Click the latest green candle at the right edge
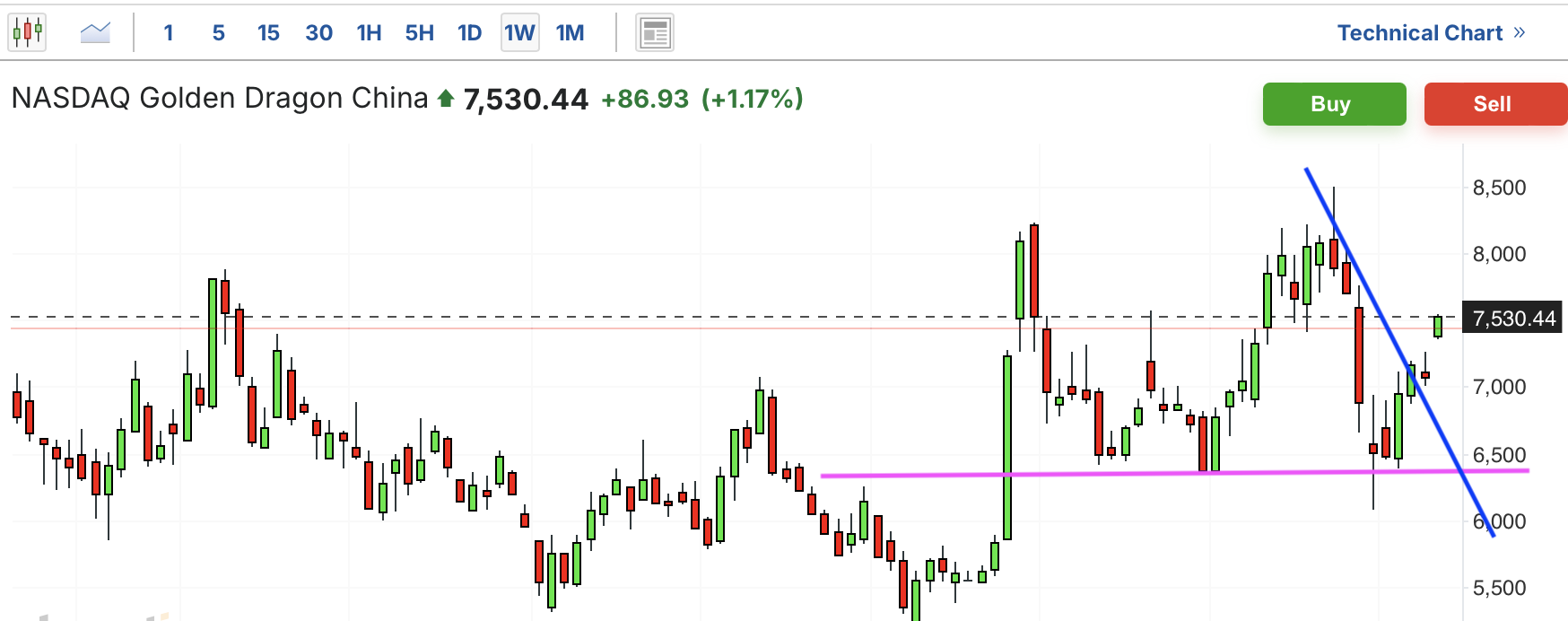The width and height of the screenshot is (1568, 621). tap(1438, 326)
